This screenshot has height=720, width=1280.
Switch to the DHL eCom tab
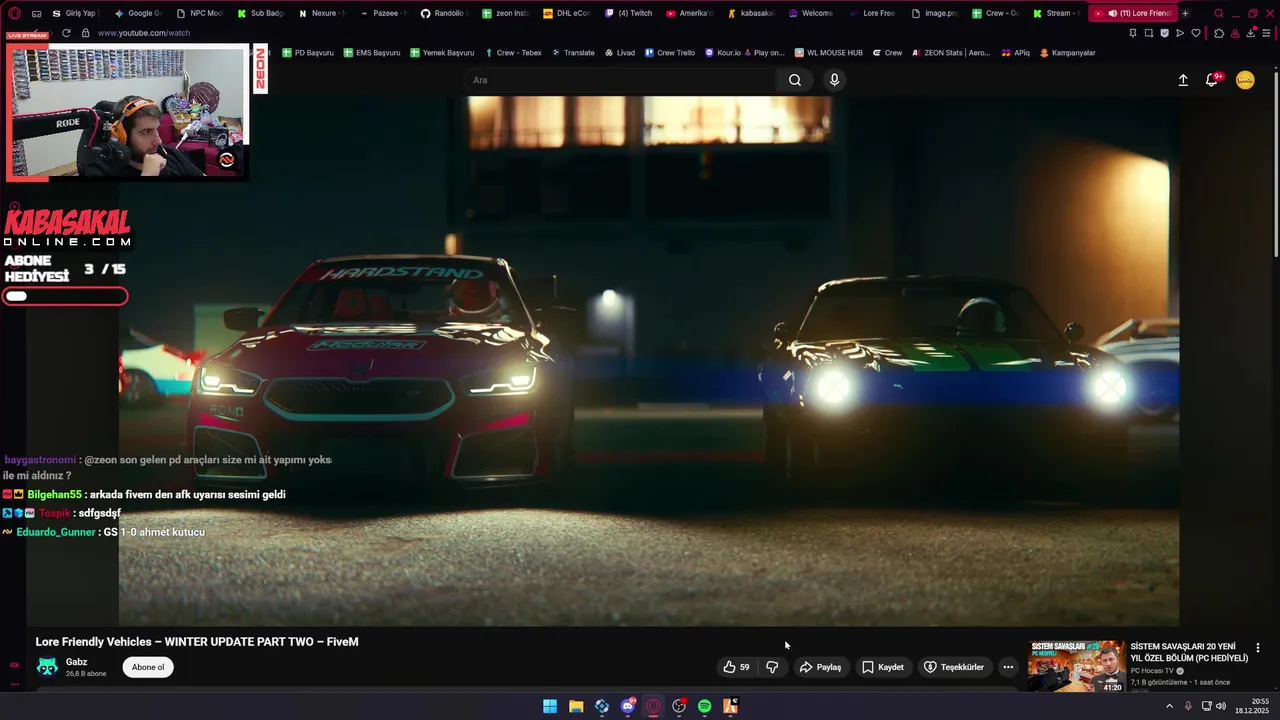pyautogui.click(x=567, y=13)
